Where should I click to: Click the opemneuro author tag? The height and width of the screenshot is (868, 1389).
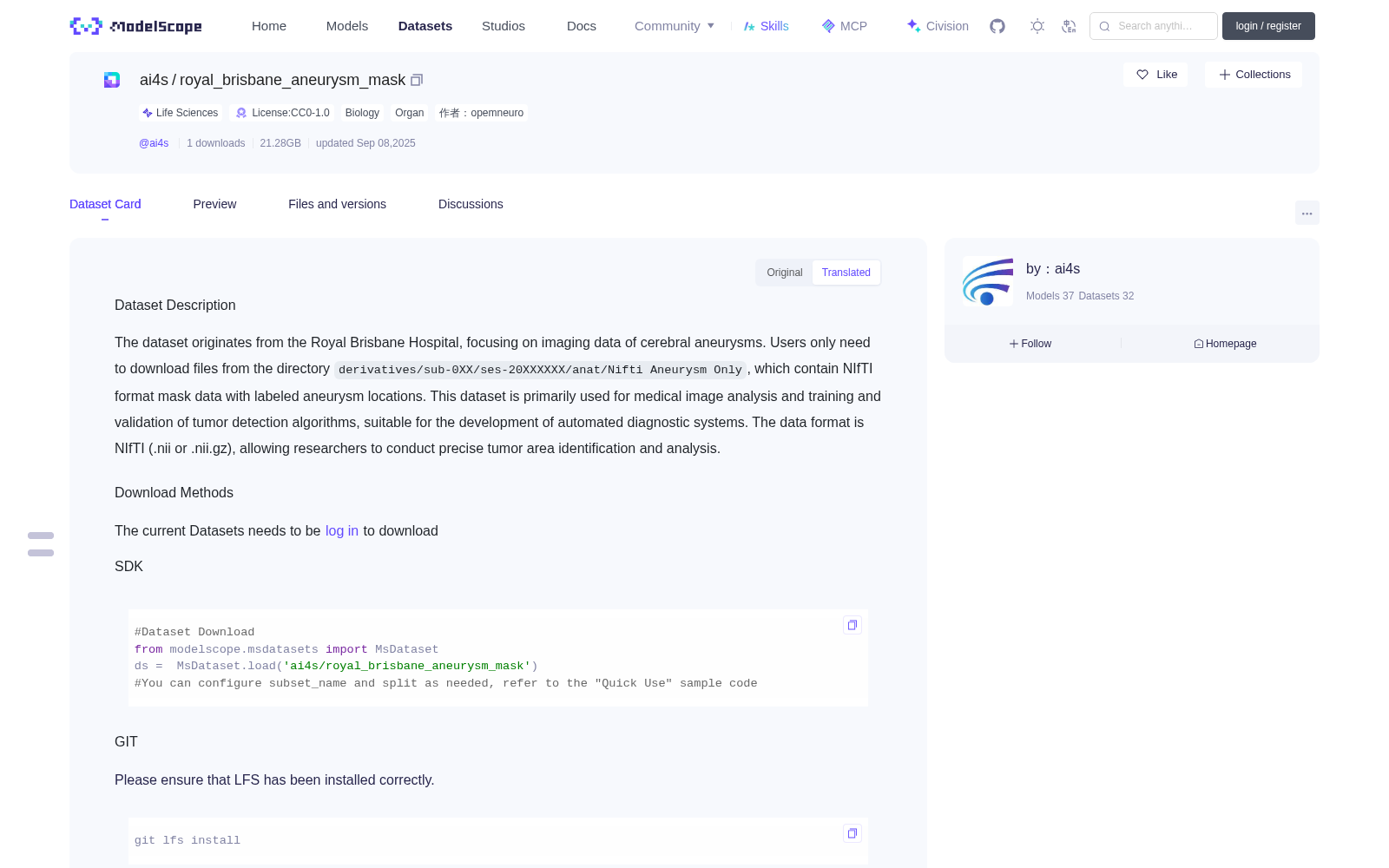point(481,113)
